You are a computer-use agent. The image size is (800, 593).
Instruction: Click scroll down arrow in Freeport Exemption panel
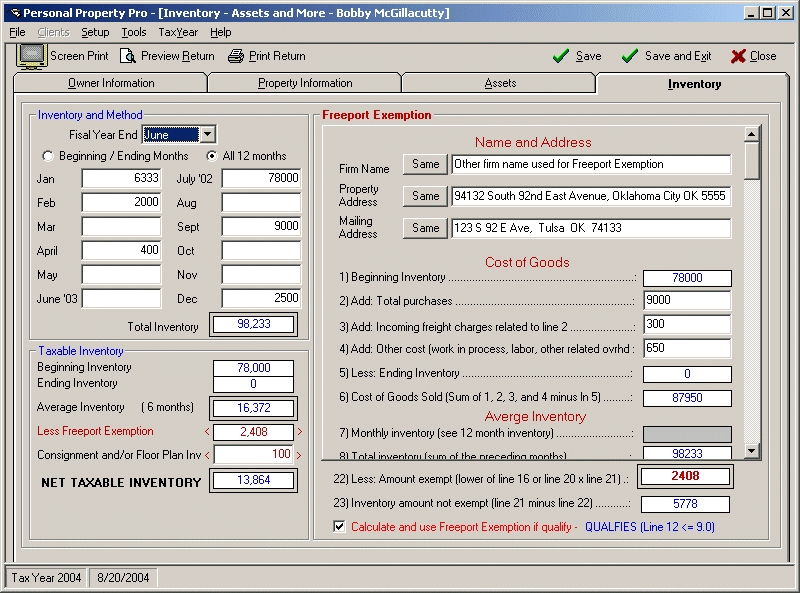click(x=751, y=450)
